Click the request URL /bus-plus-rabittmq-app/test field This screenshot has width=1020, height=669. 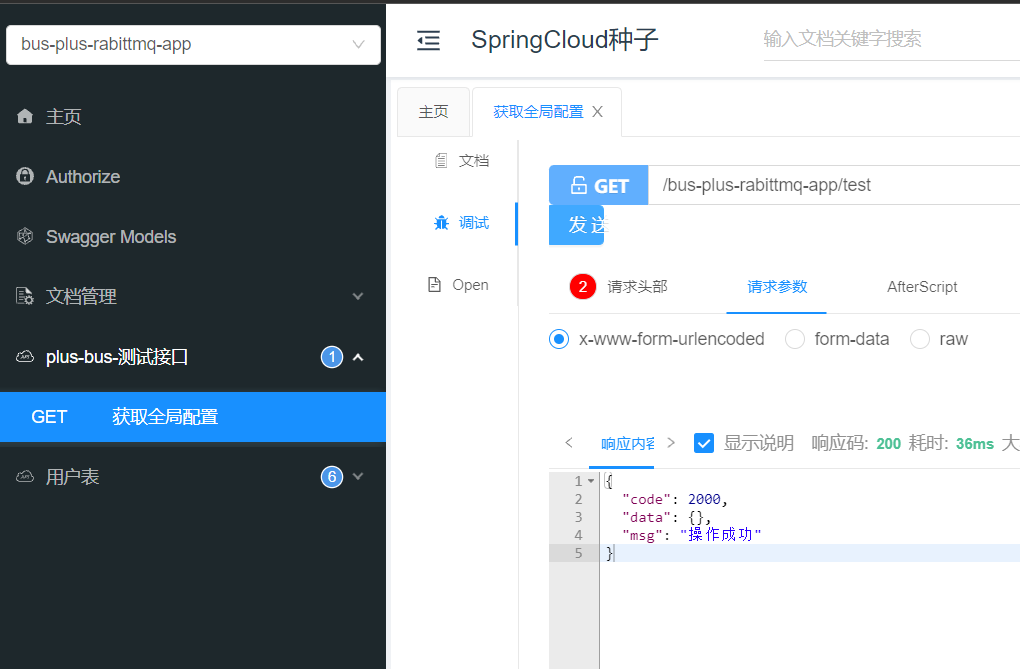[834, 185]
